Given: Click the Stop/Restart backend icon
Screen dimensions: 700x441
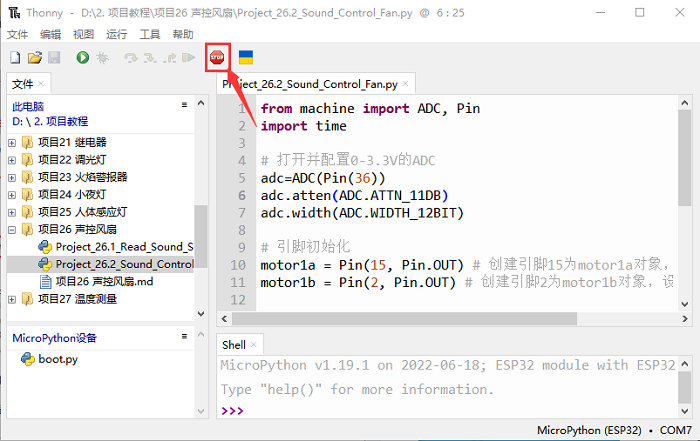Looking at the screenshot, I should pyautogui.click(x=217, y=58).
